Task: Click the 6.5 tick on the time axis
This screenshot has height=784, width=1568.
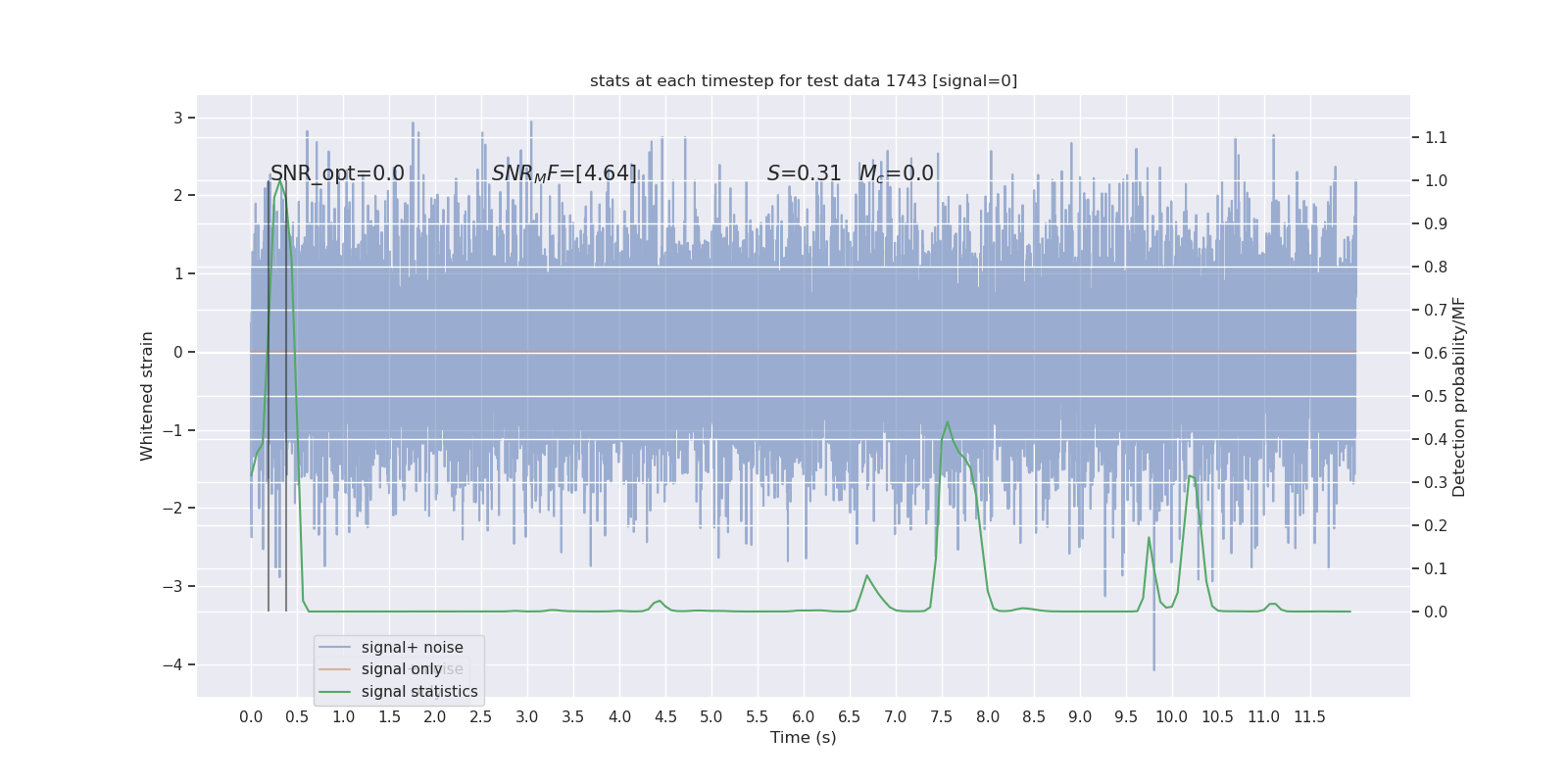Action: 850,717
